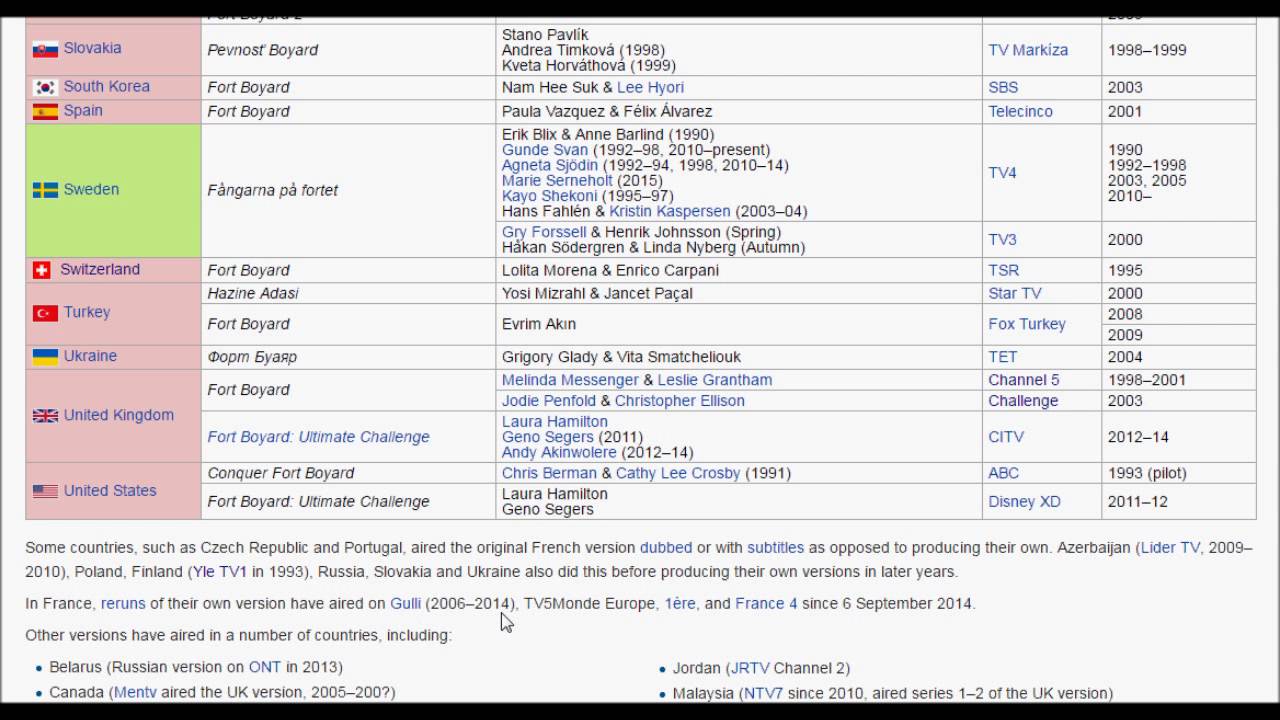Follow the Challenge network link
Screen dimensions: 1280x720
click(1023, 401)
